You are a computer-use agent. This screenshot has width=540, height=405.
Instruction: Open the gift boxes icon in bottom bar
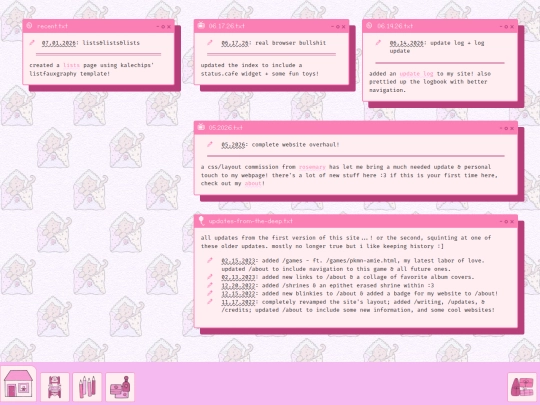[521, 387]
